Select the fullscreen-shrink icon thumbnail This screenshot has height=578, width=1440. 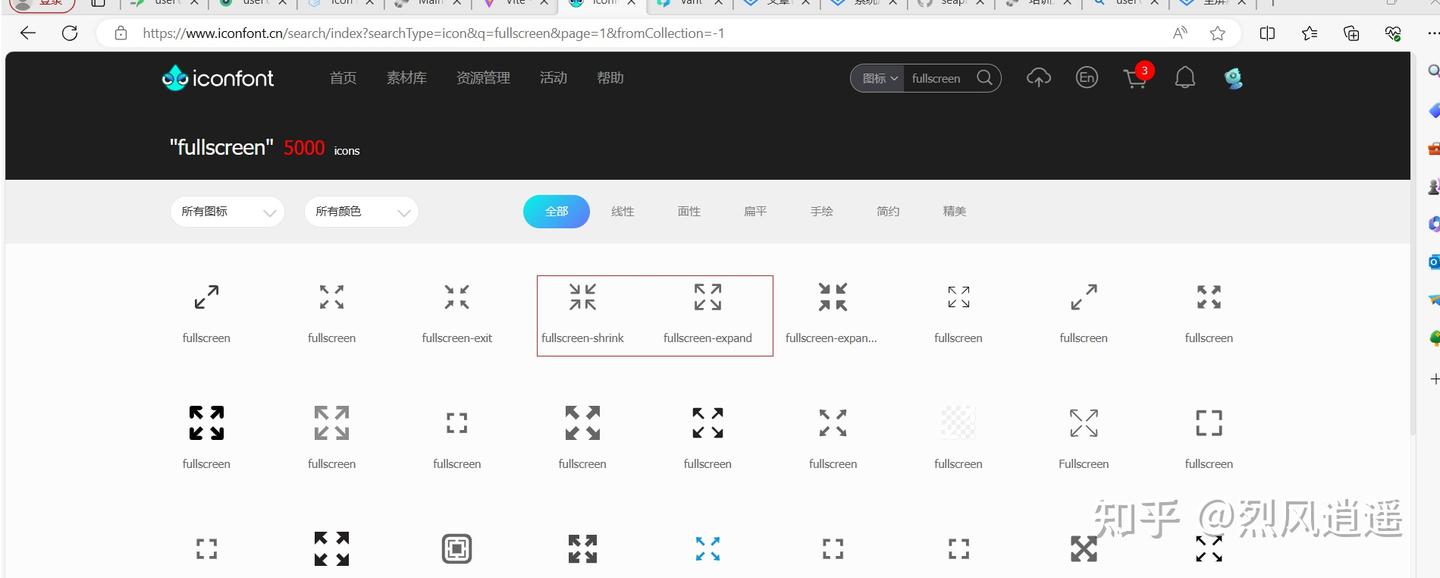point(582,296)
